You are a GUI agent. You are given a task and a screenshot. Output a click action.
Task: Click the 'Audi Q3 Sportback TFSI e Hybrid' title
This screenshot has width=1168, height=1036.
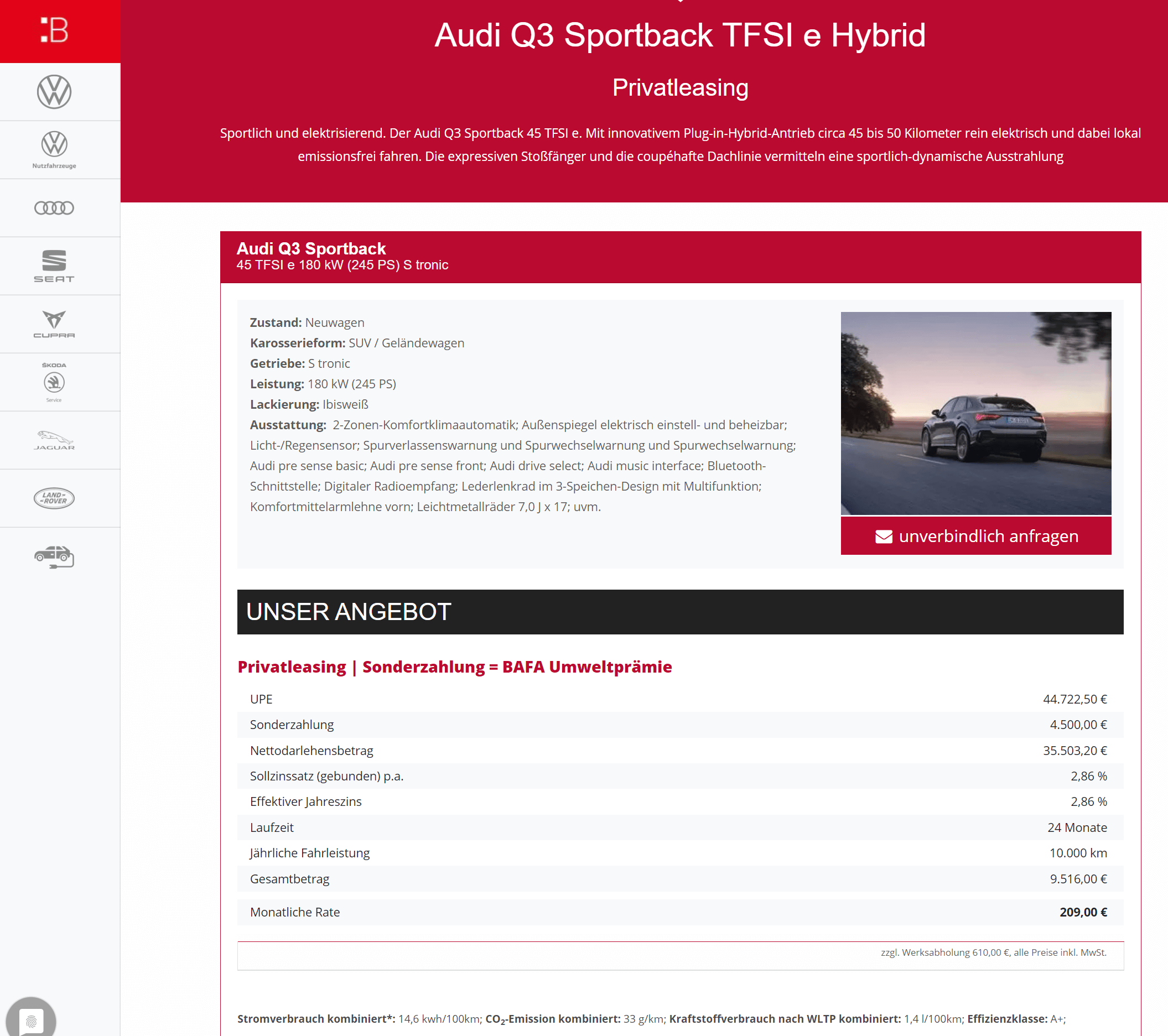pos(679,35)
